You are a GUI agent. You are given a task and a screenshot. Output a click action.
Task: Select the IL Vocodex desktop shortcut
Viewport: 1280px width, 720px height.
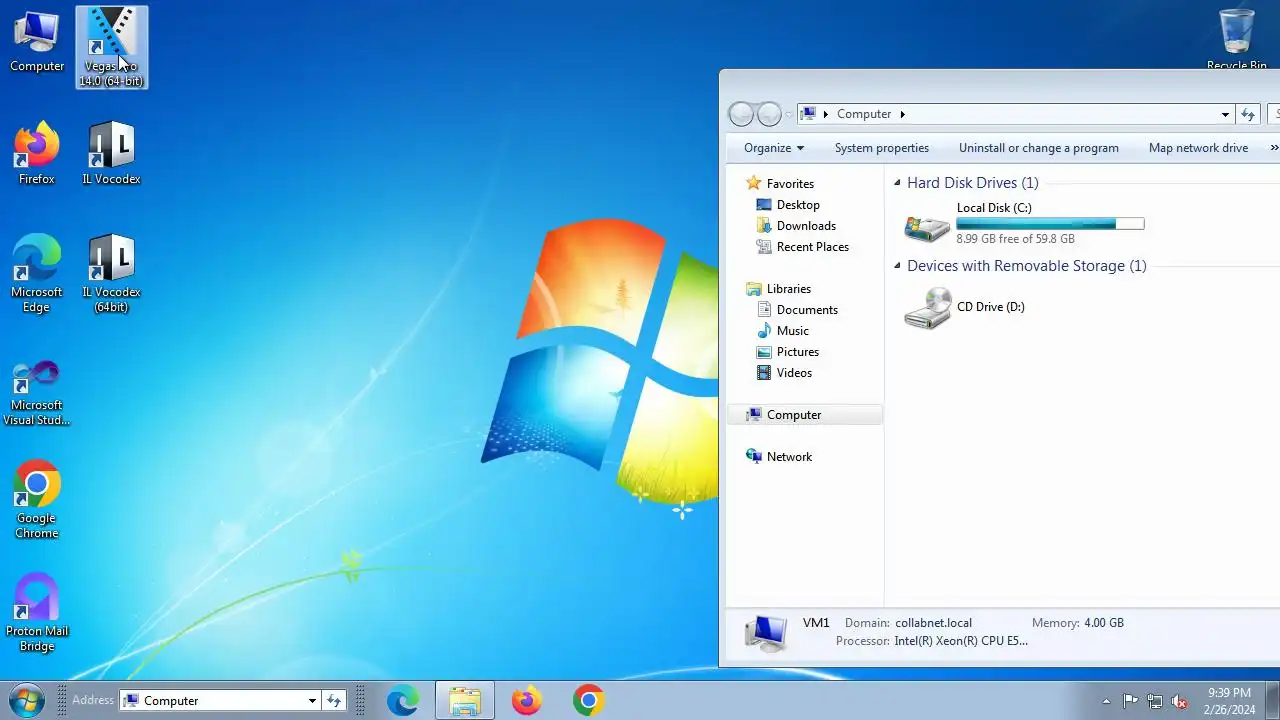pyautogui.click(x=111, y=154)
